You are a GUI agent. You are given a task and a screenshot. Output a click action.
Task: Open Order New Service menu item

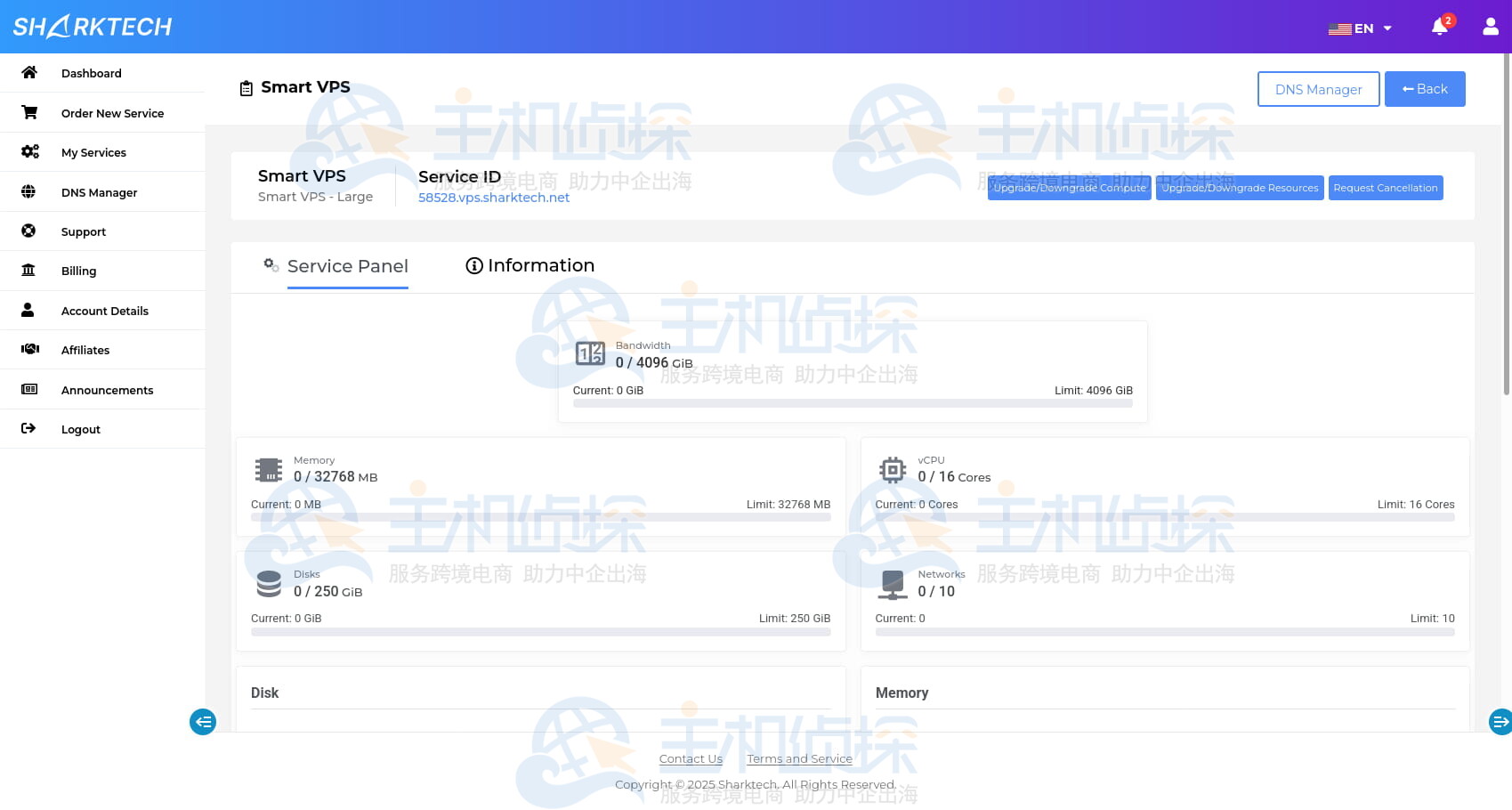tap(102, 113)
